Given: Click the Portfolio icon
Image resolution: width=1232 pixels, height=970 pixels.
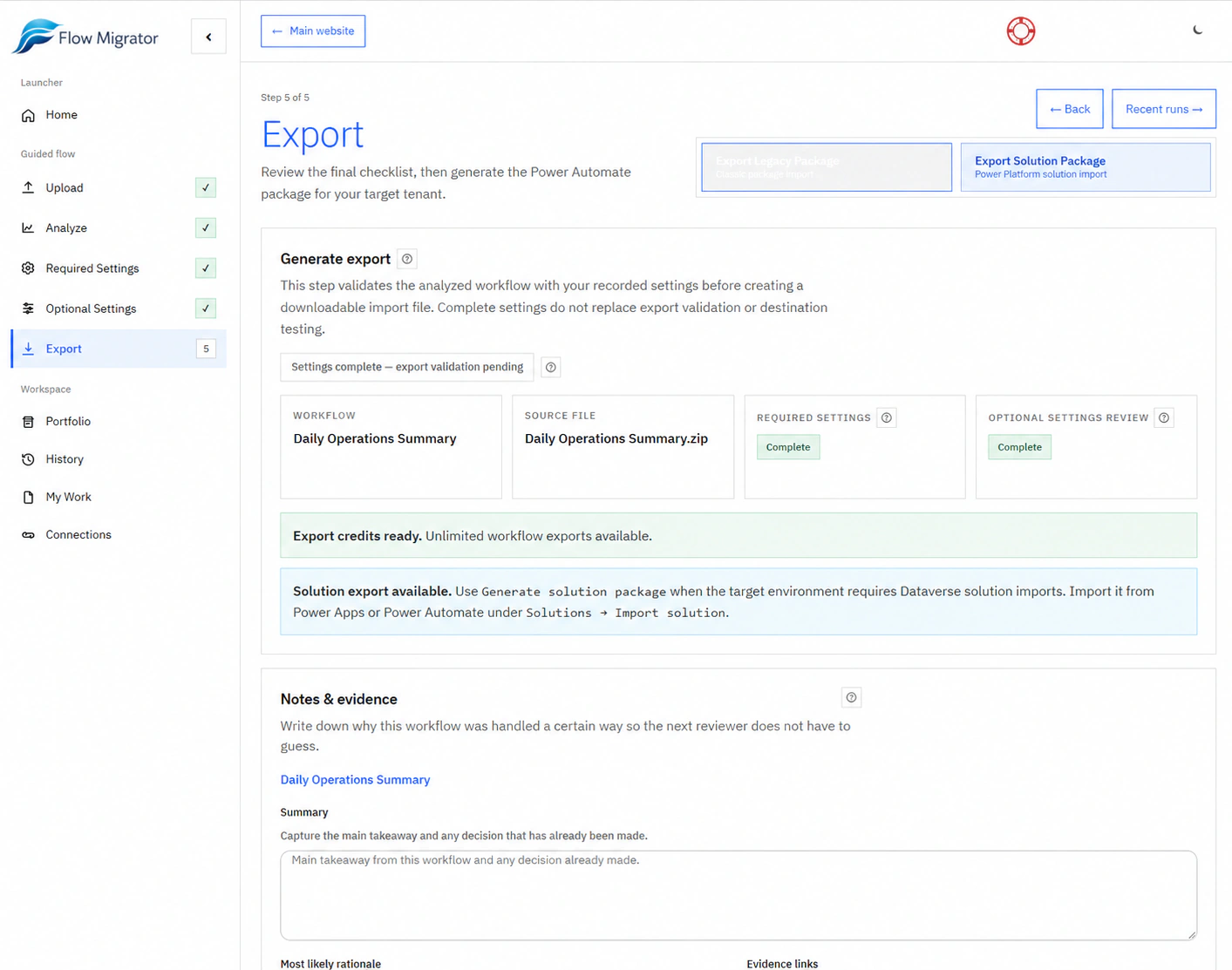Looking at the screenshot, I should 28,422.
